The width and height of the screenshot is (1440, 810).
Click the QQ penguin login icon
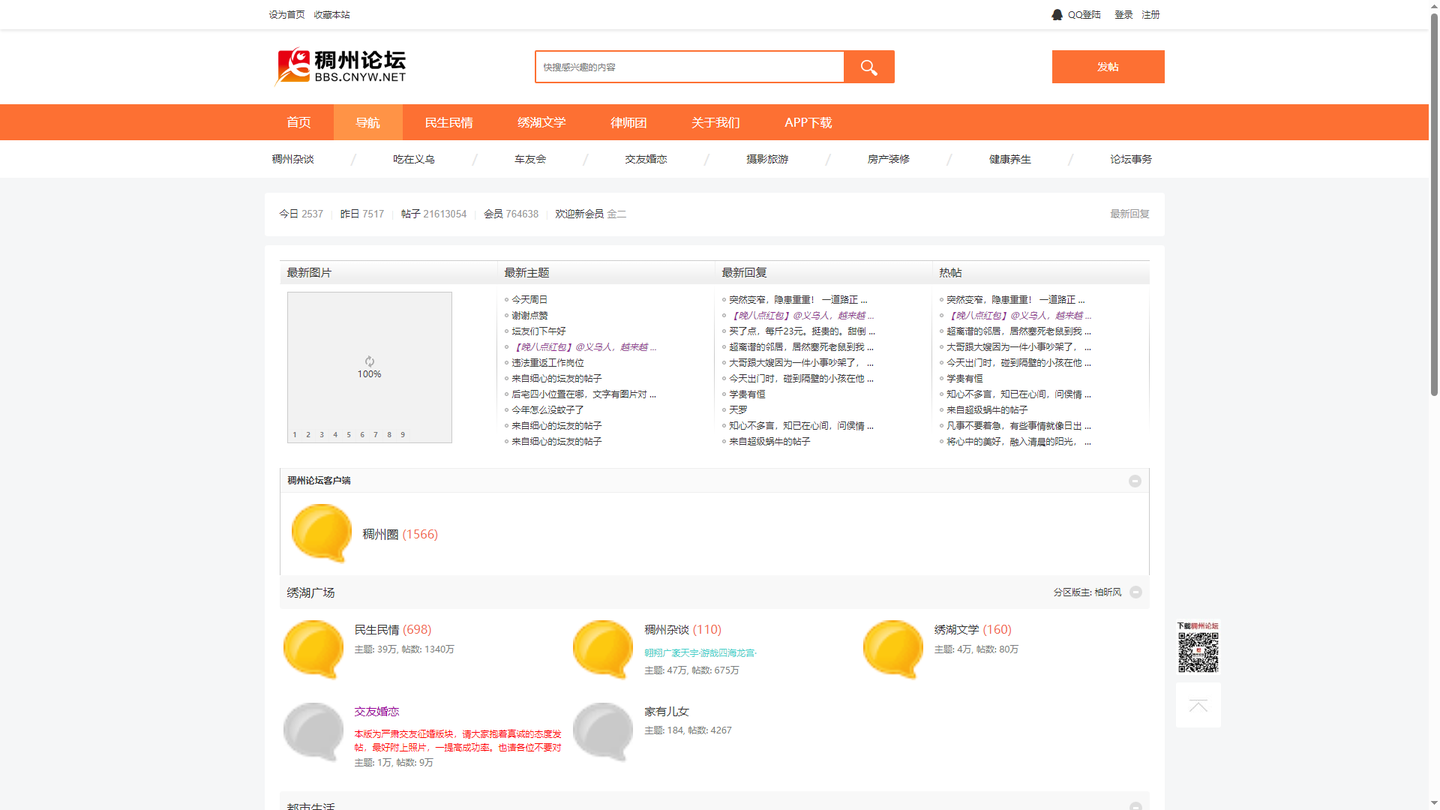[x=1057, y=14]
